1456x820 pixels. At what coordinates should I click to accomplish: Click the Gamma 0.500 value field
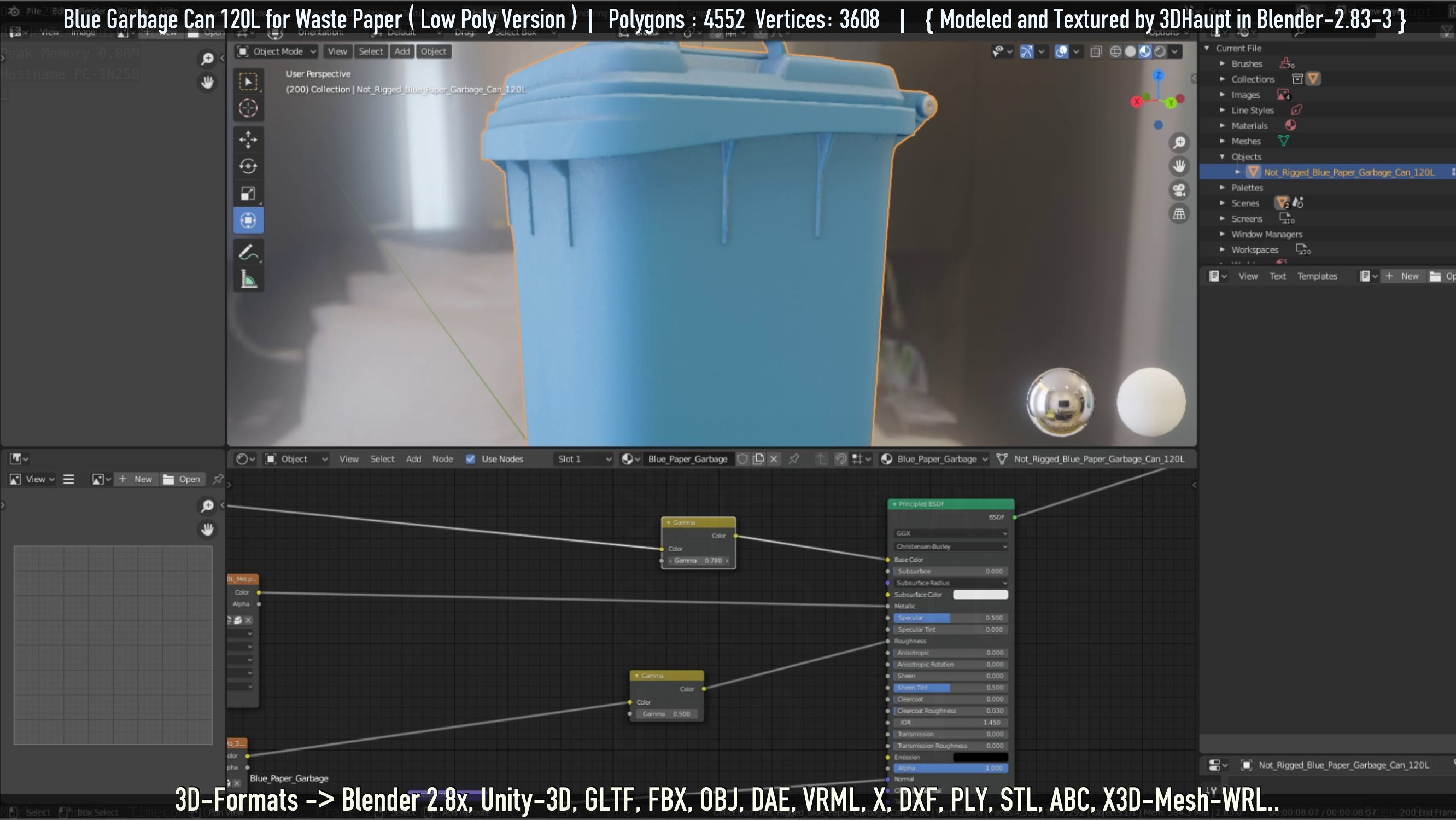[x=666, y=714]
